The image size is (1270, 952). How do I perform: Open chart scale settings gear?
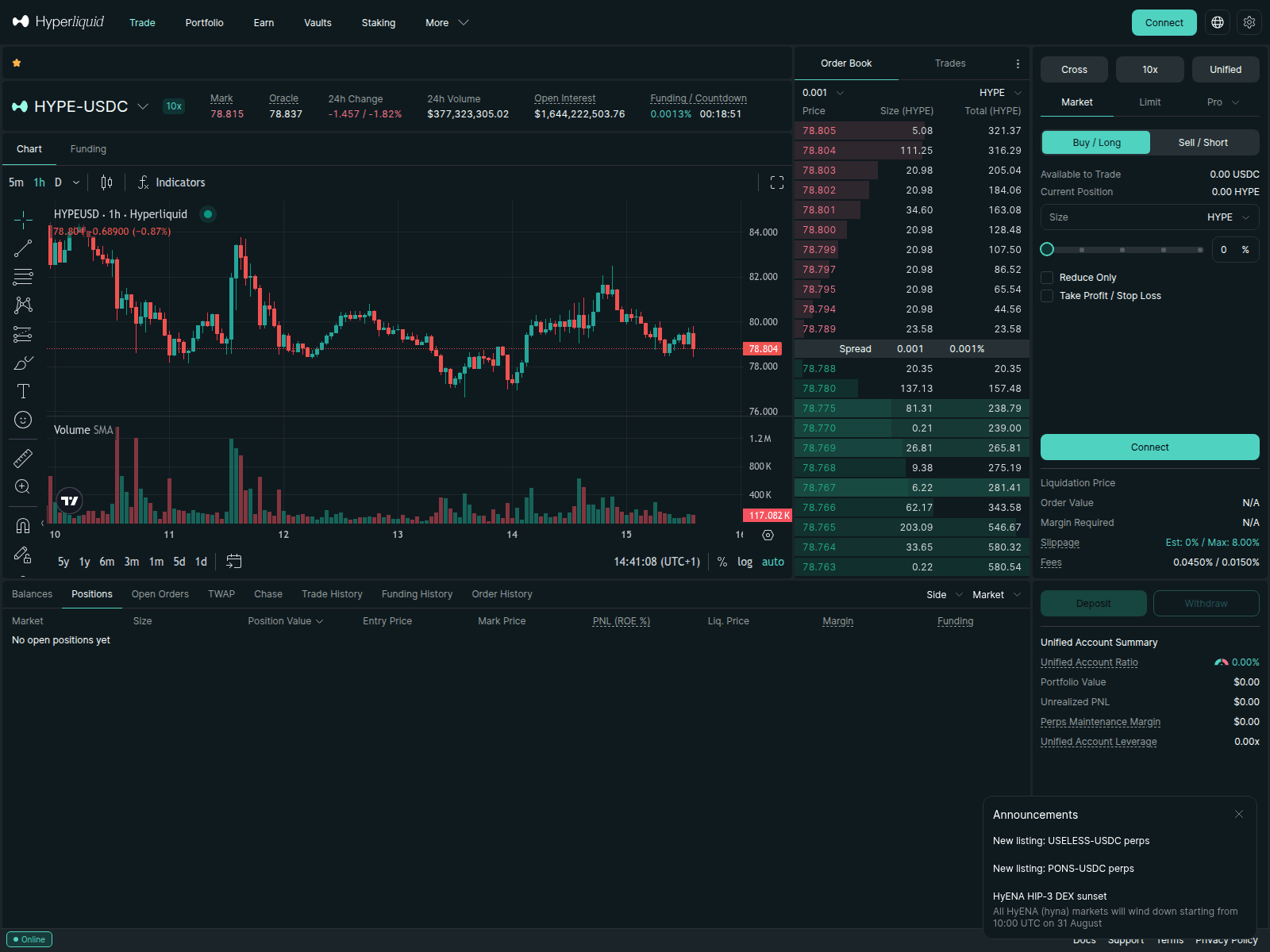pos(768,535)
